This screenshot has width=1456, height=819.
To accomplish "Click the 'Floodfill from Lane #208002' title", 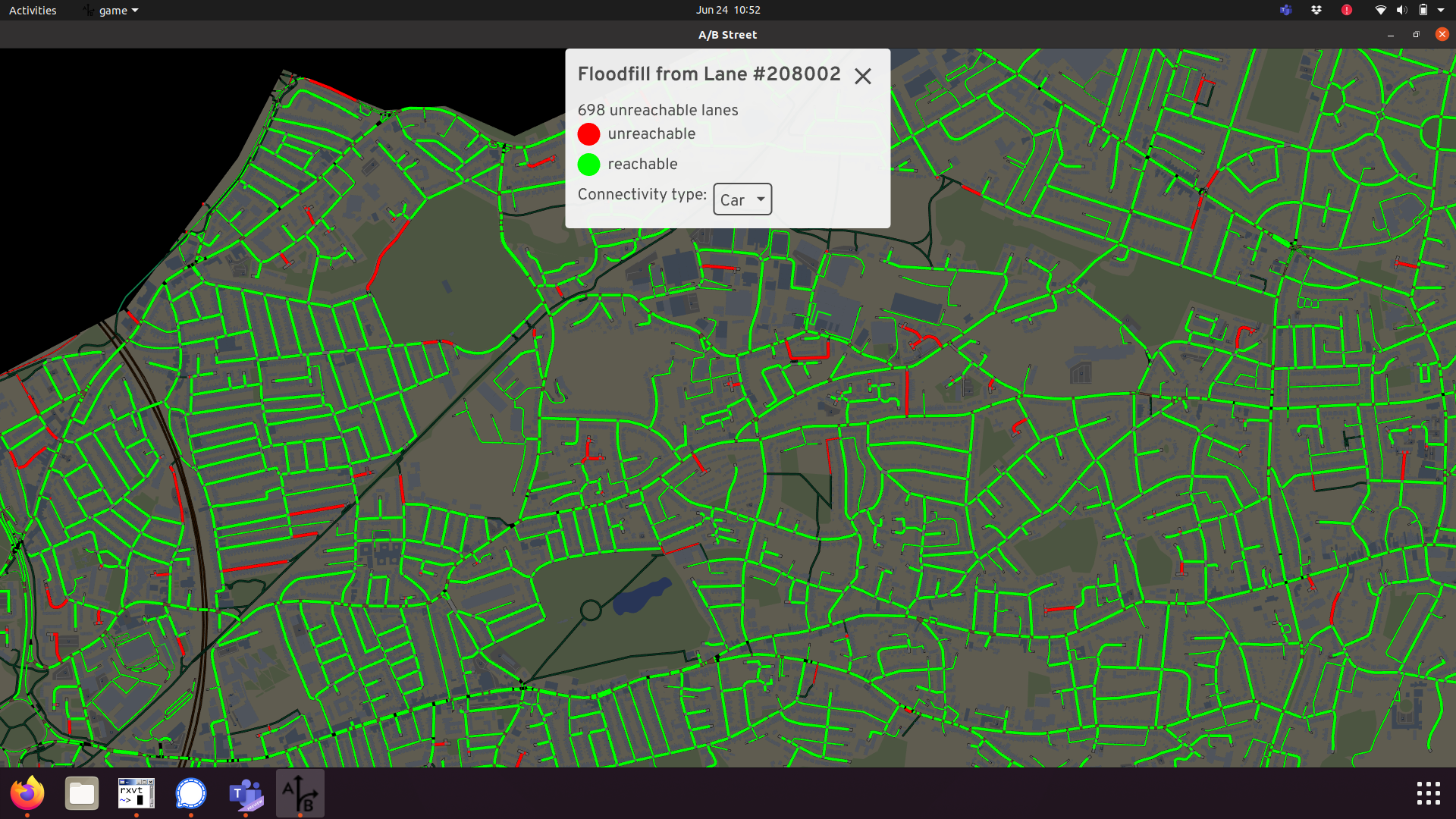I will [x=709, y=74].
